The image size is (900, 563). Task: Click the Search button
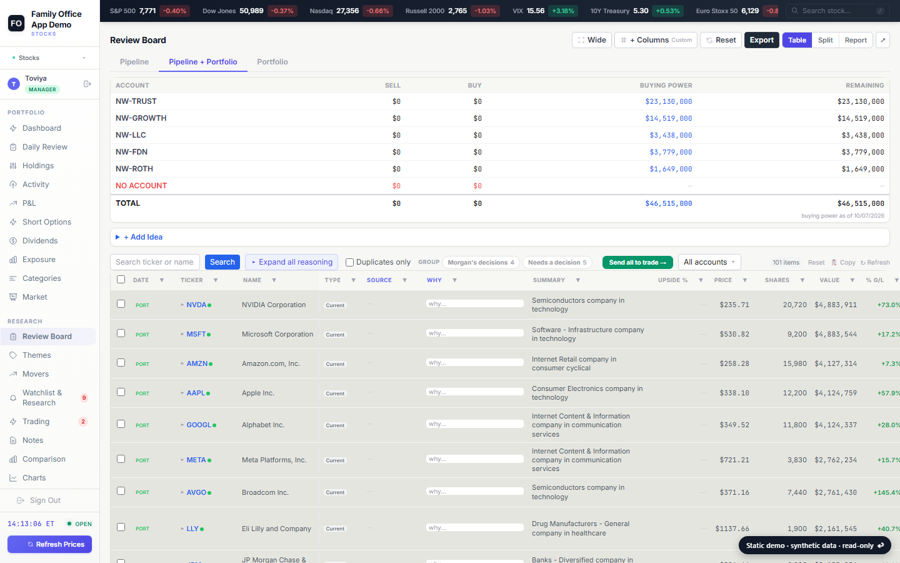point(222,262)
